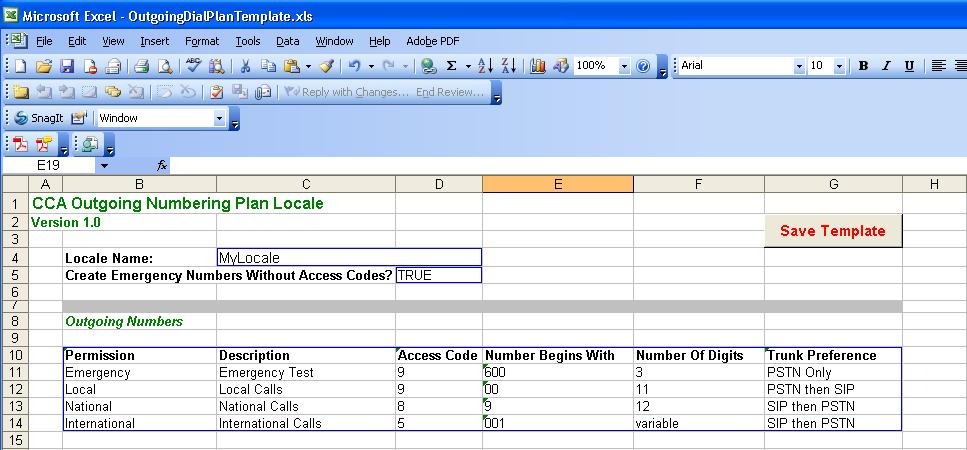Toggle Italic formatting
The height and width of the screenshot is (450, 967).
(x=886, y=66)
